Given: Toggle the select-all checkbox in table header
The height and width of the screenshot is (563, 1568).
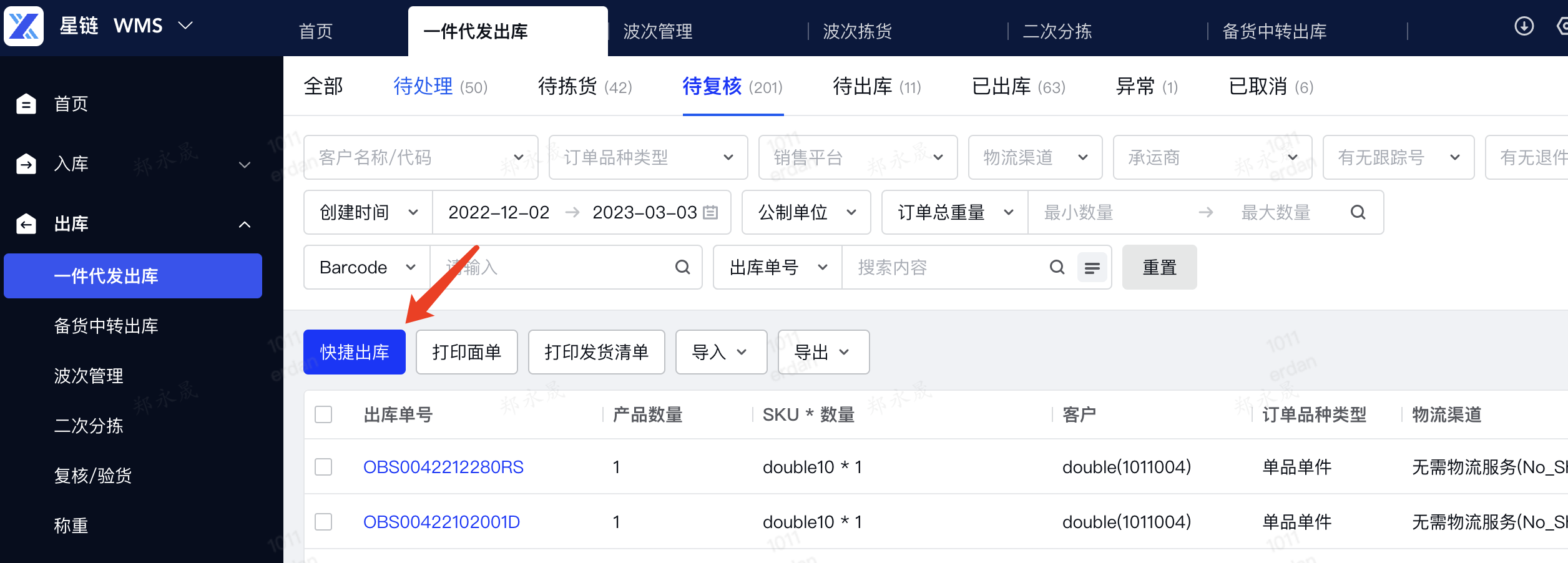Looking at the screenshot, I should [x=323, y=414].
